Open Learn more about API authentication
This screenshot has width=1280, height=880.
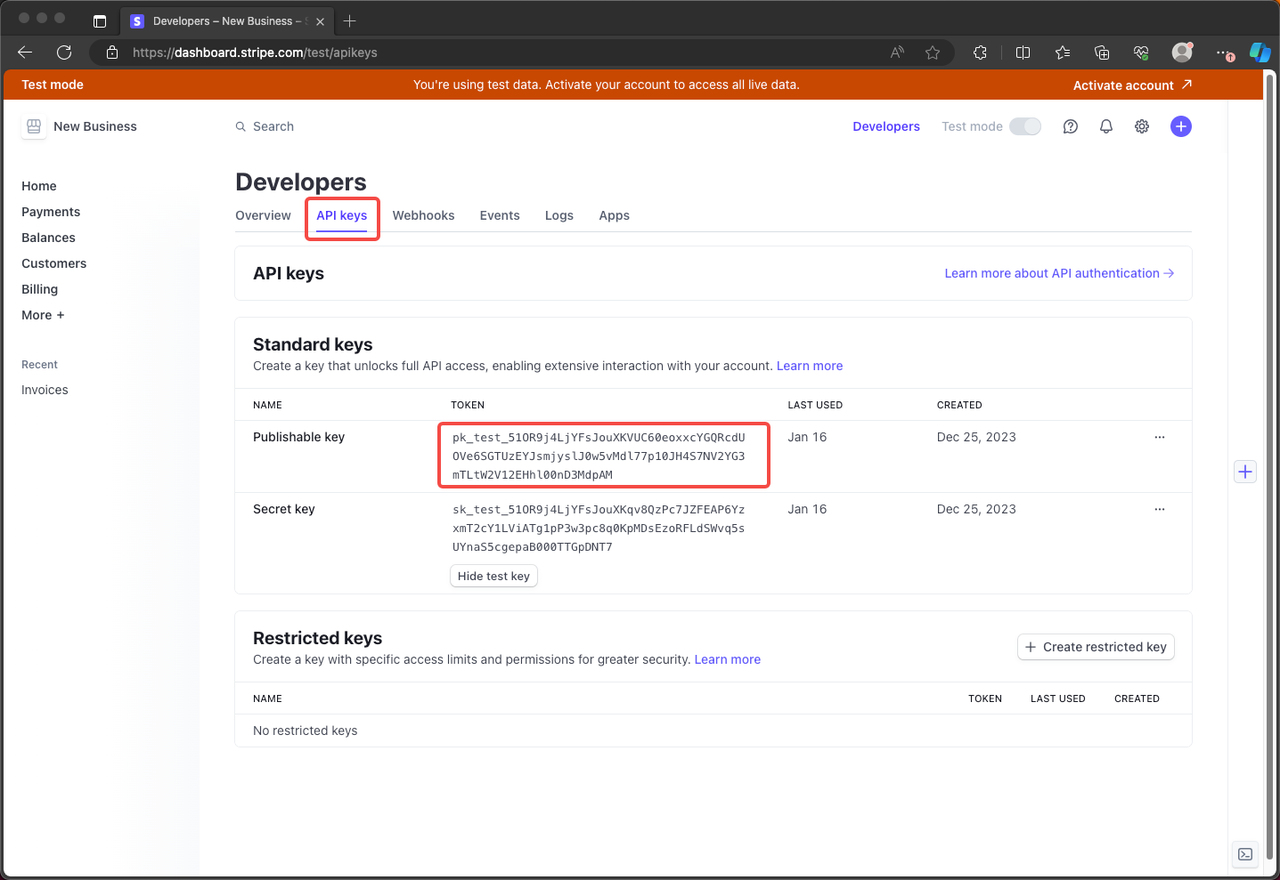[x=1059, y=273]
